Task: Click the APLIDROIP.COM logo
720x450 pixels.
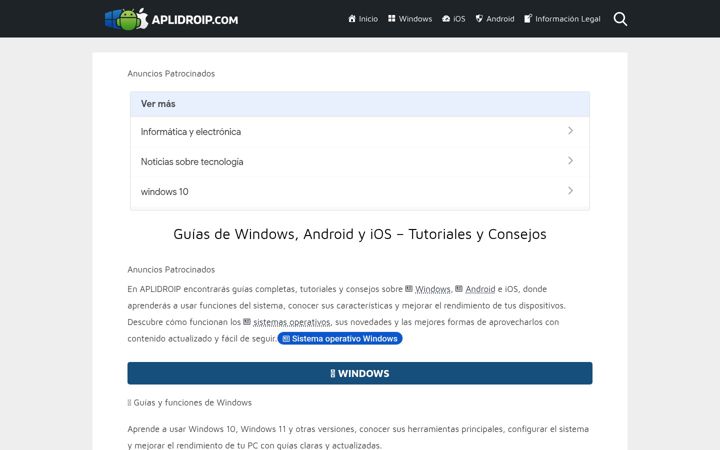Action: (171, 19)
